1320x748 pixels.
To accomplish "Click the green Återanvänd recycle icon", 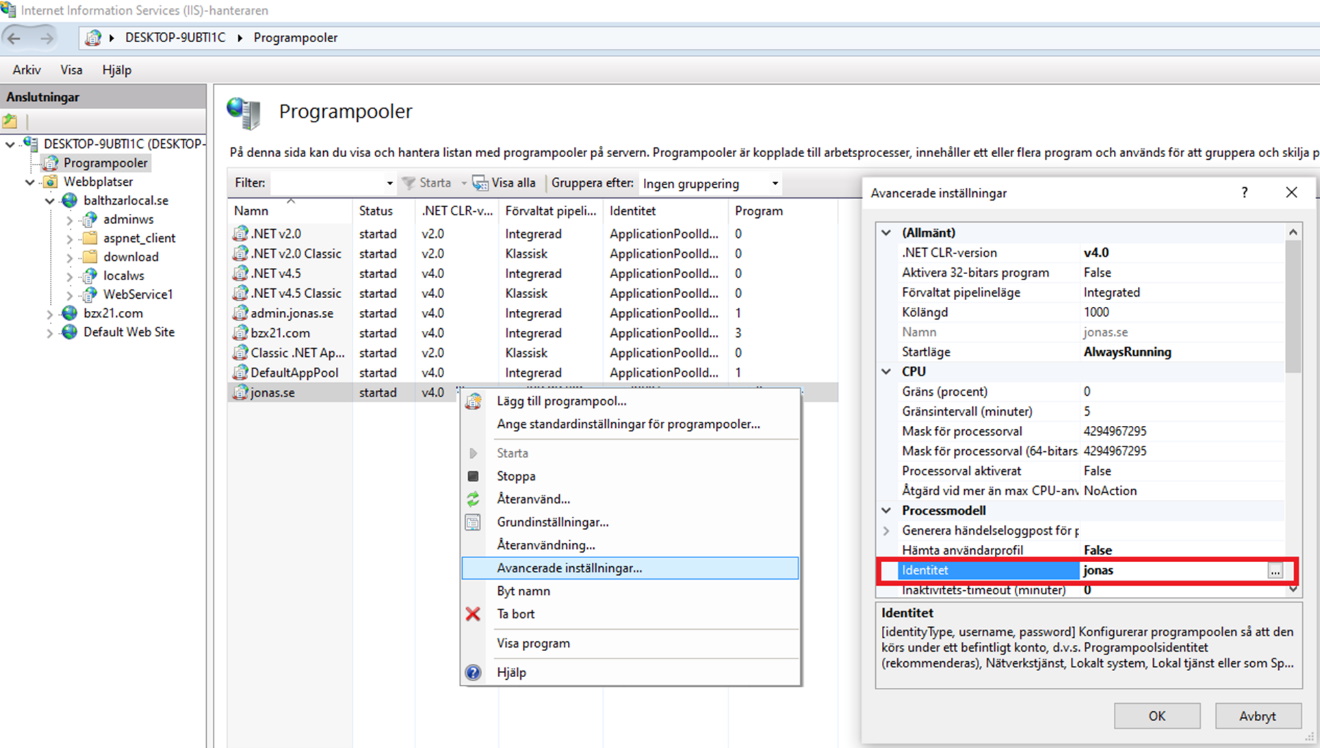I will pyautogui.click(x=473, y=499).
